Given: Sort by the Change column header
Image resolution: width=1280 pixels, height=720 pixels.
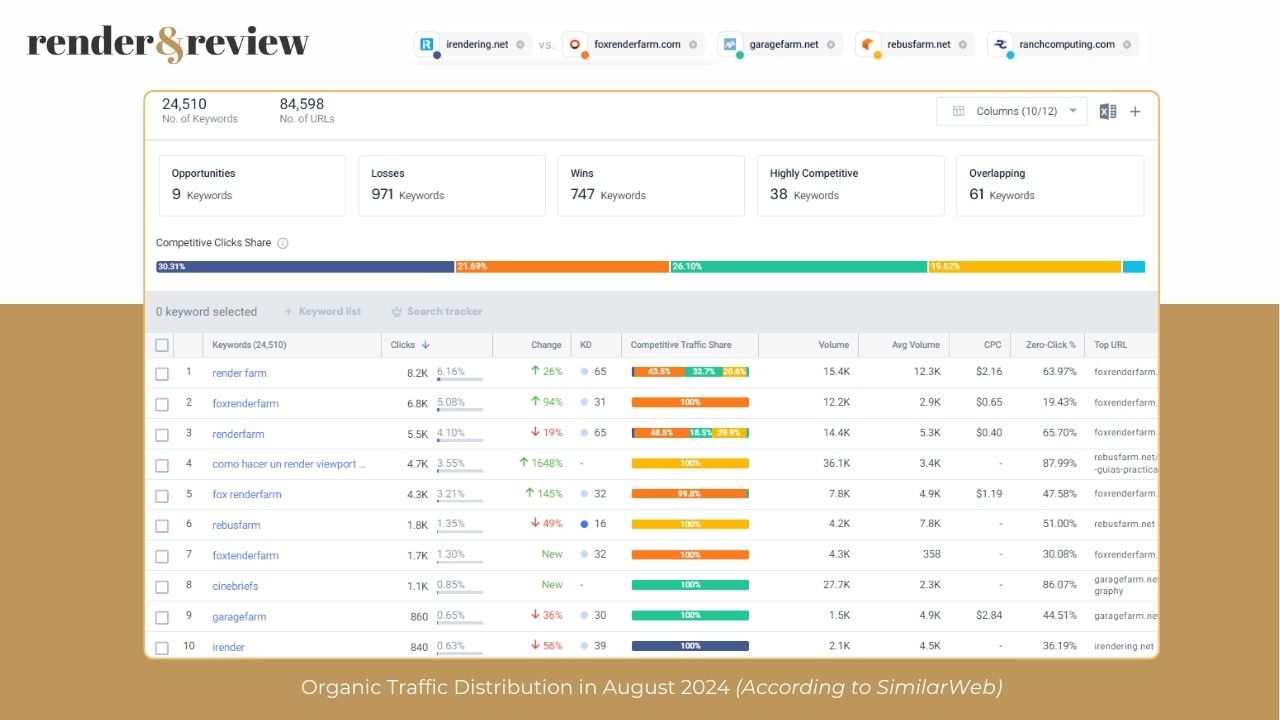Looking at the screenshot, I should click(x=546, y=345).
